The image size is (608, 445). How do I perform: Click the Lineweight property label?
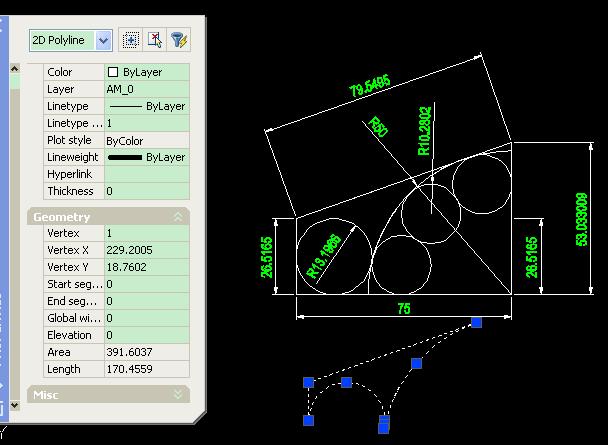[x=73, y=157]
